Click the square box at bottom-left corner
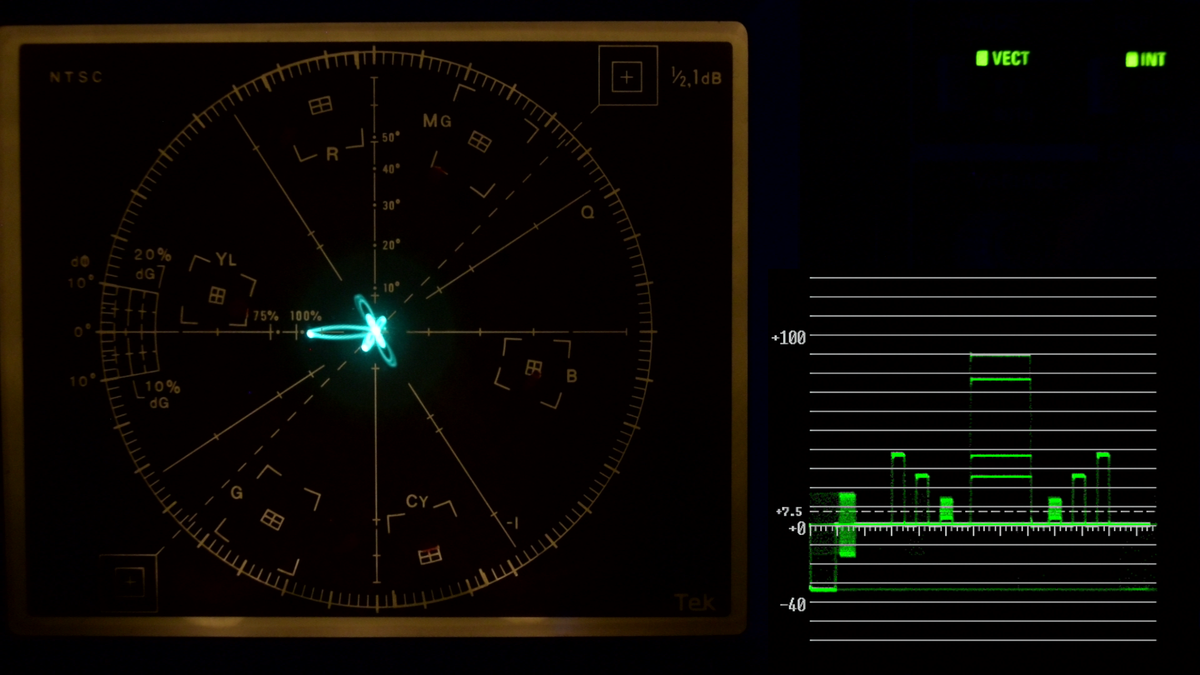Screen dimensions: 1200x675 click(x=129, y=581)
